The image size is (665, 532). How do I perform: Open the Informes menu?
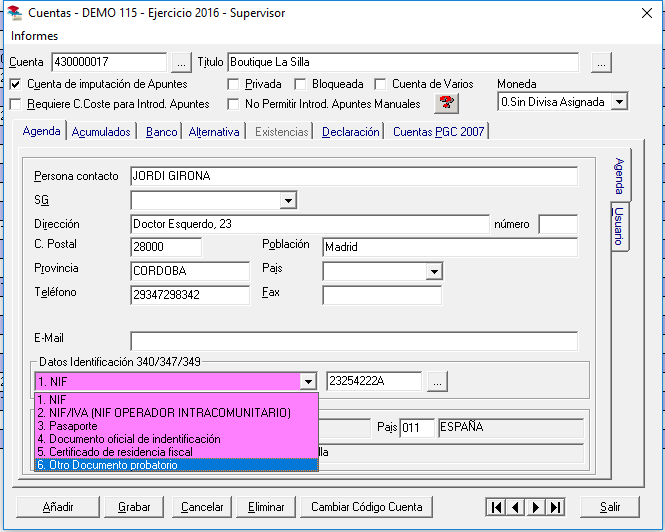34,36
